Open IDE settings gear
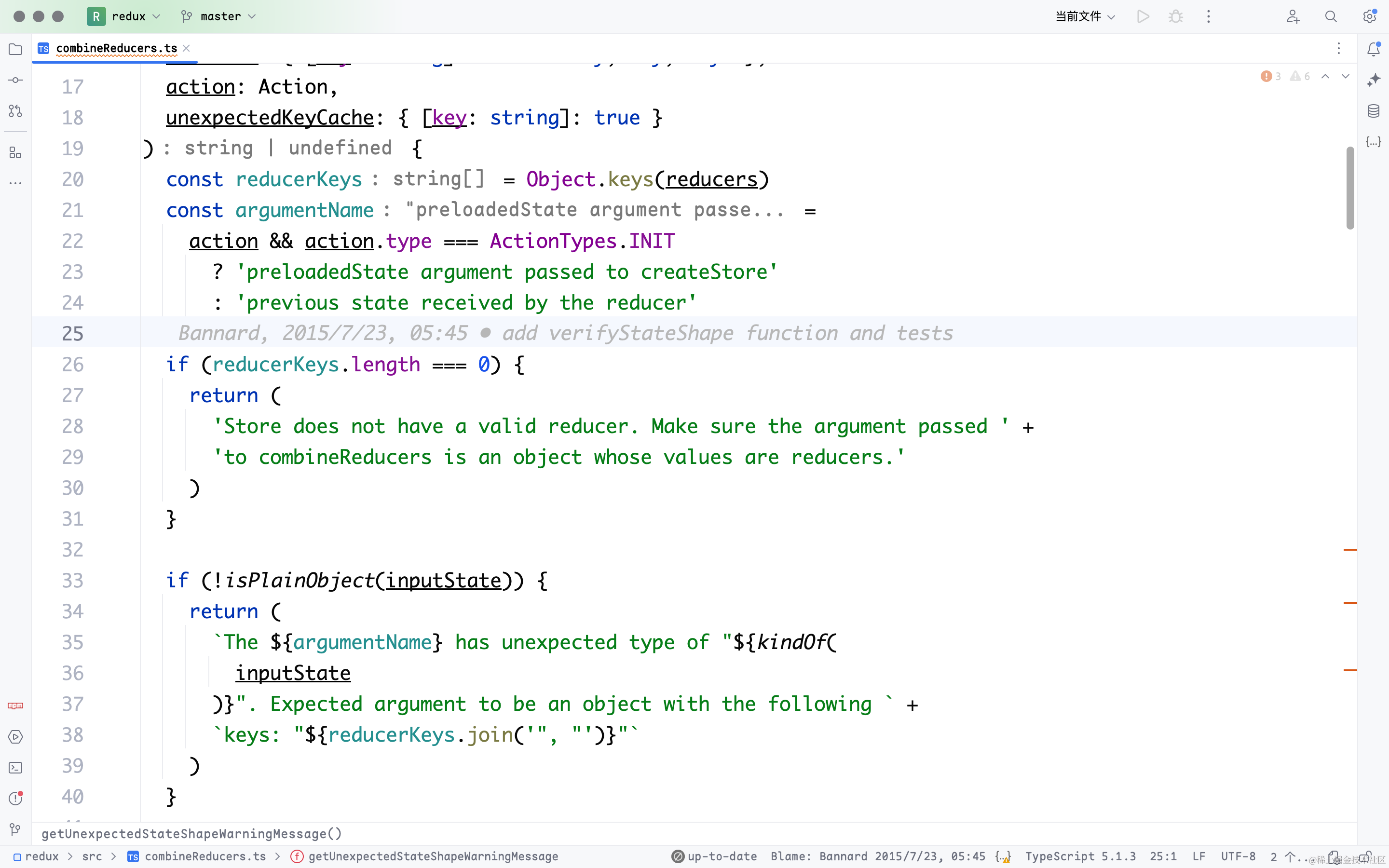 [1370, 17]
